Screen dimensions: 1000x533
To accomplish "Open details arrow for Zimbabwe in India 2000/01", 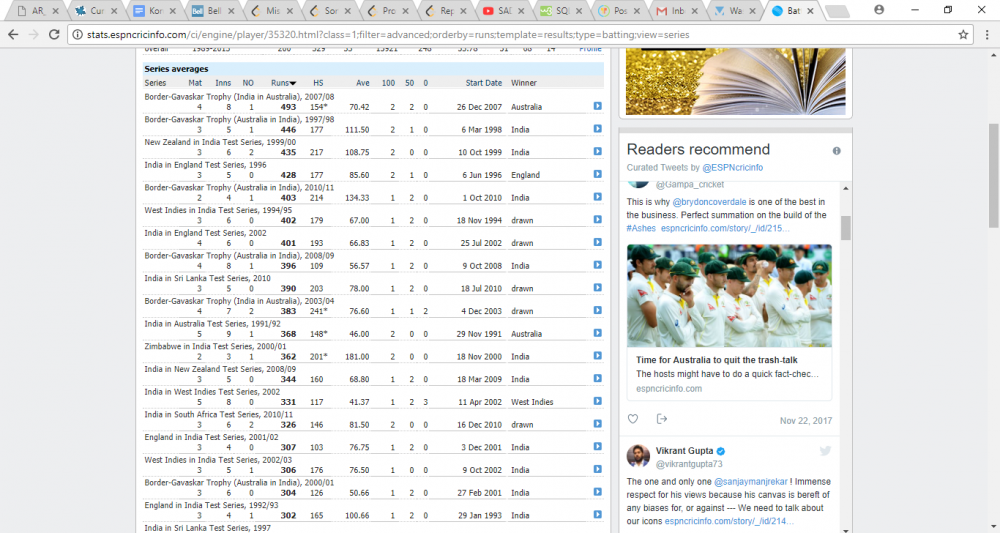I will tap(598, 356).
